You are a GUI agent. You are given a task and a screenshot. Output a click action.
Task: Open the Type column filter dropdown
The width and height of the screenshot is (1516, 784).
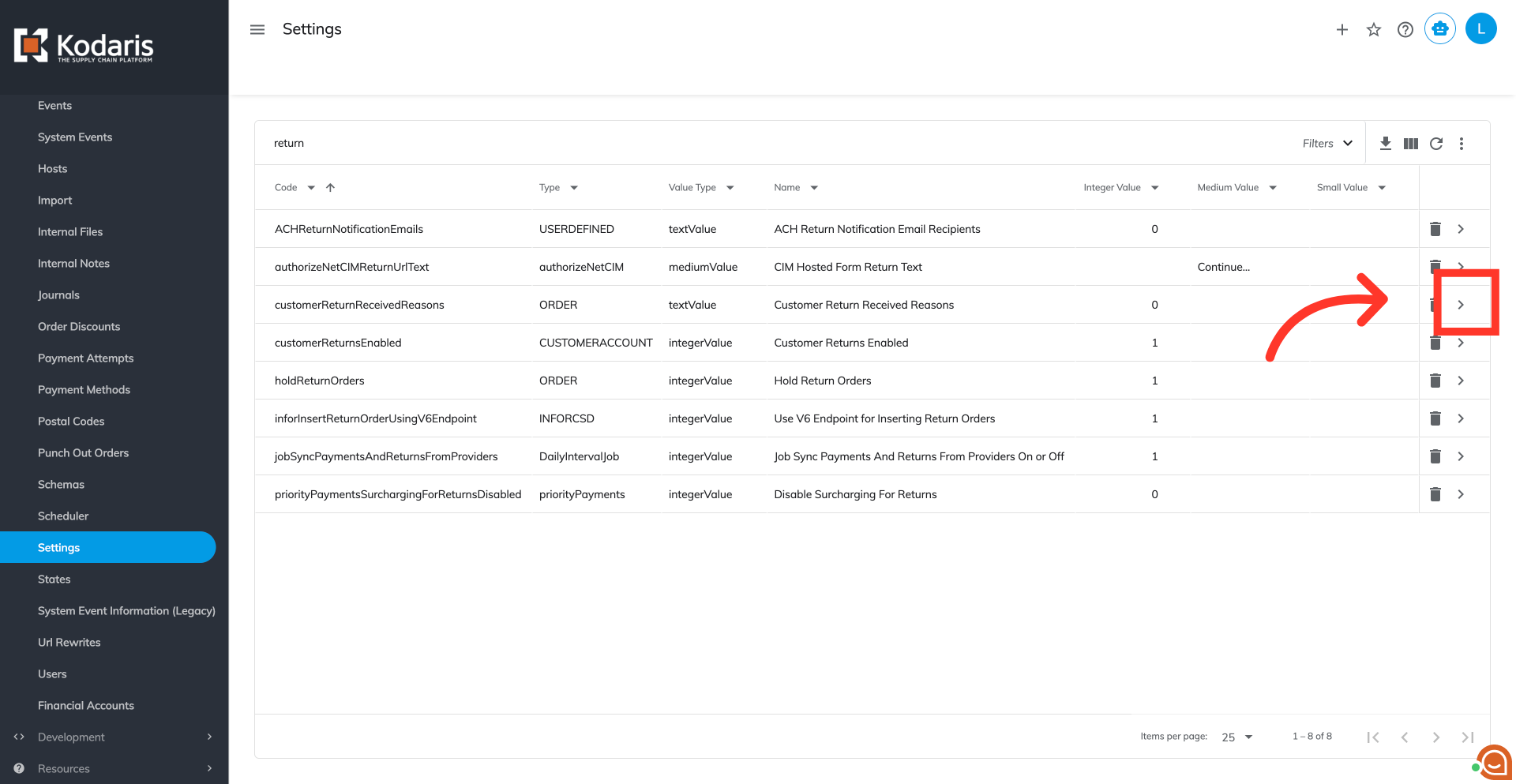click(574, 187)
